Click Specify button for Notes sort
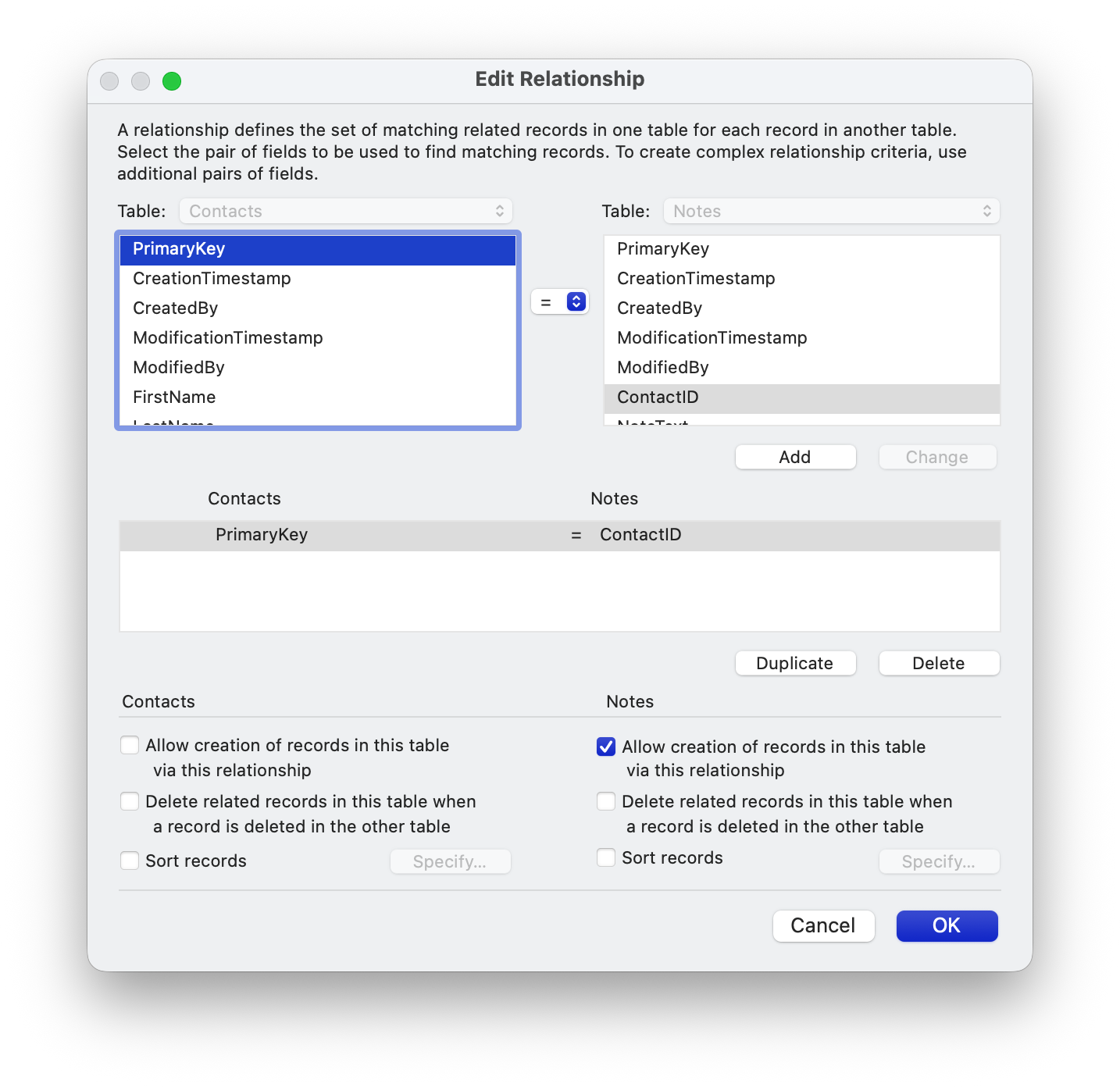1120x1087 pixels. coord(939,861)
